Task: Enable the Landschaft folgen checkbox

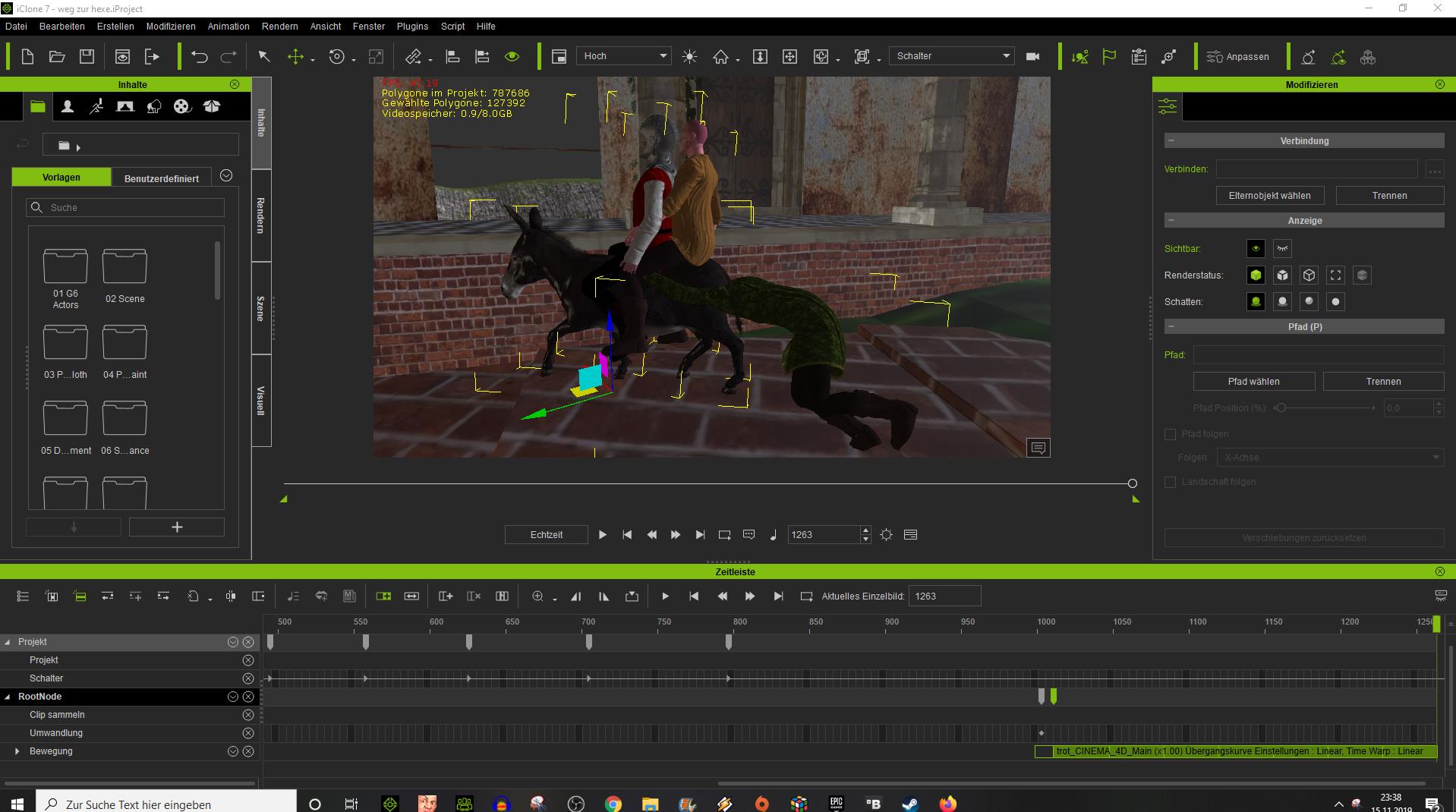Action: pyautogui.click(x=1170, y=482)
